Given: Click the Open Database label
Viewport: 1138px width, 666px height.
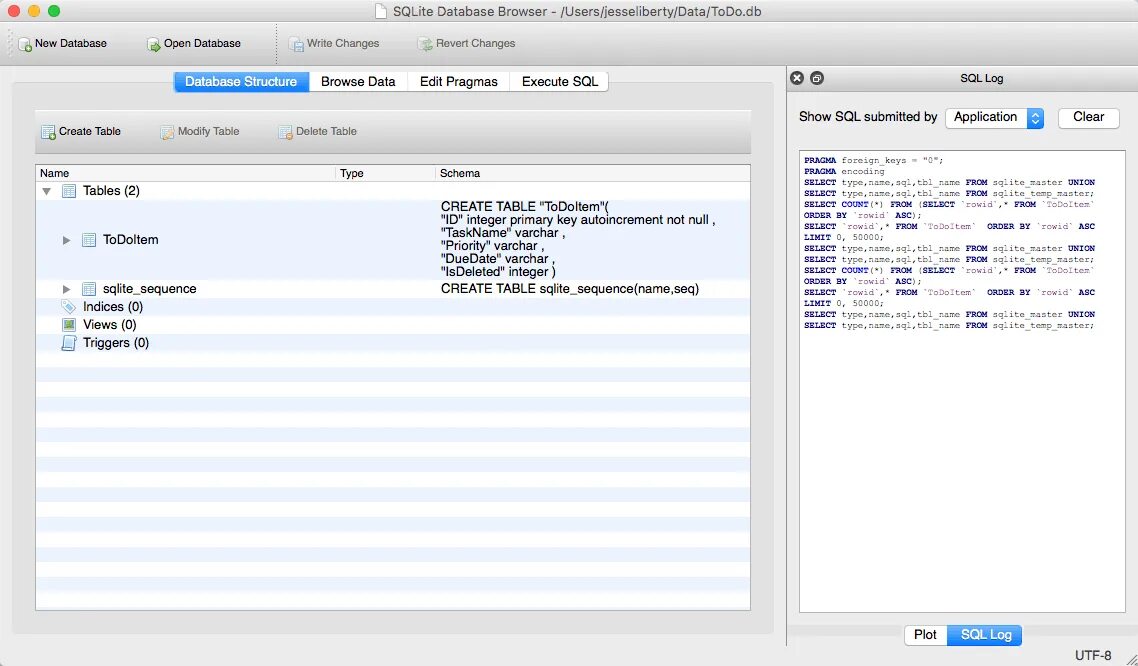Looking at the screenshot, I should [202, 44].
